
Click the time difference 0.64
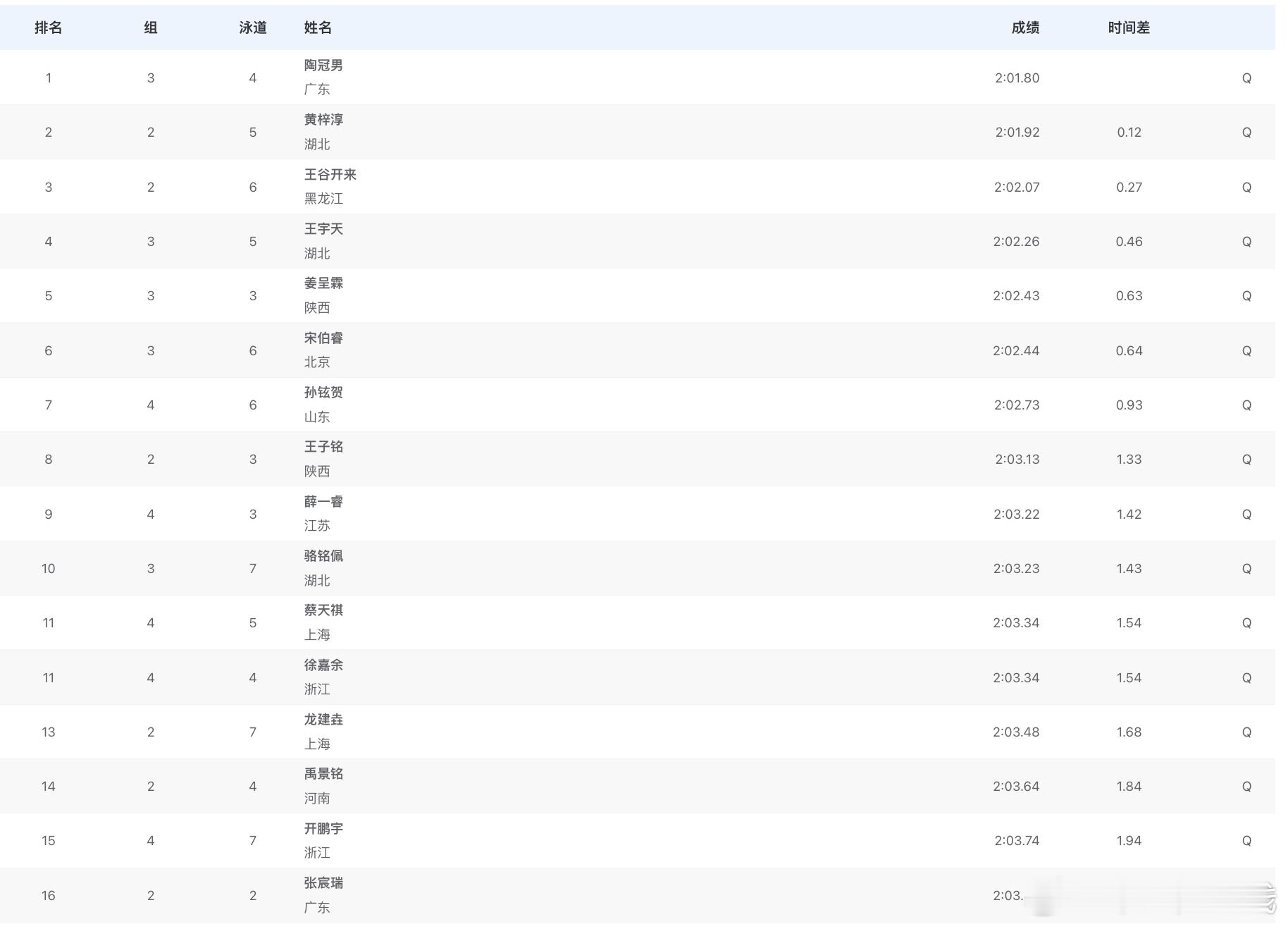[1129, 351]
